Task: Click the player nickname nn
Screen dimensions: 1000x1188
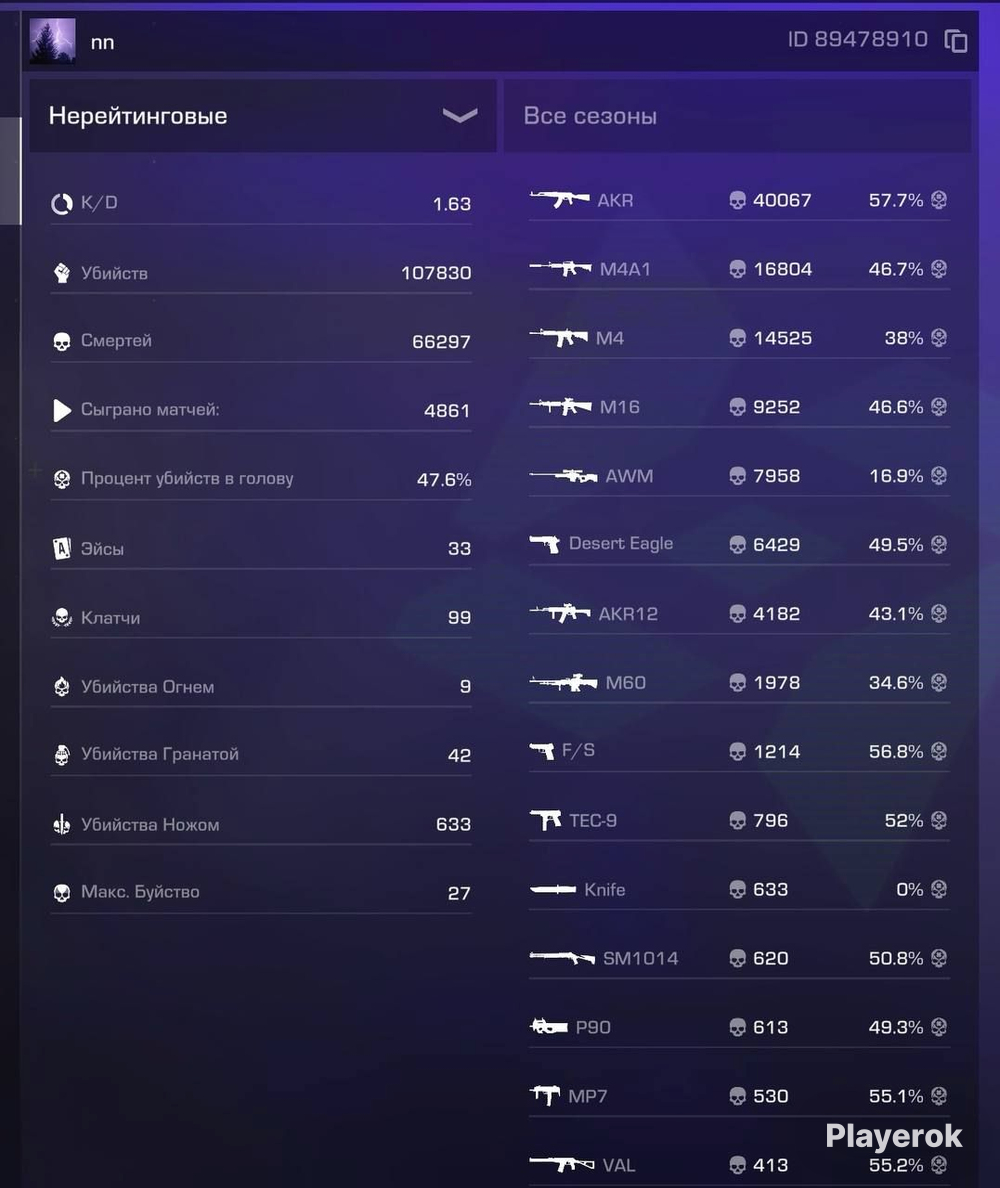Action: pyautogui.click(x=102, y=43)
